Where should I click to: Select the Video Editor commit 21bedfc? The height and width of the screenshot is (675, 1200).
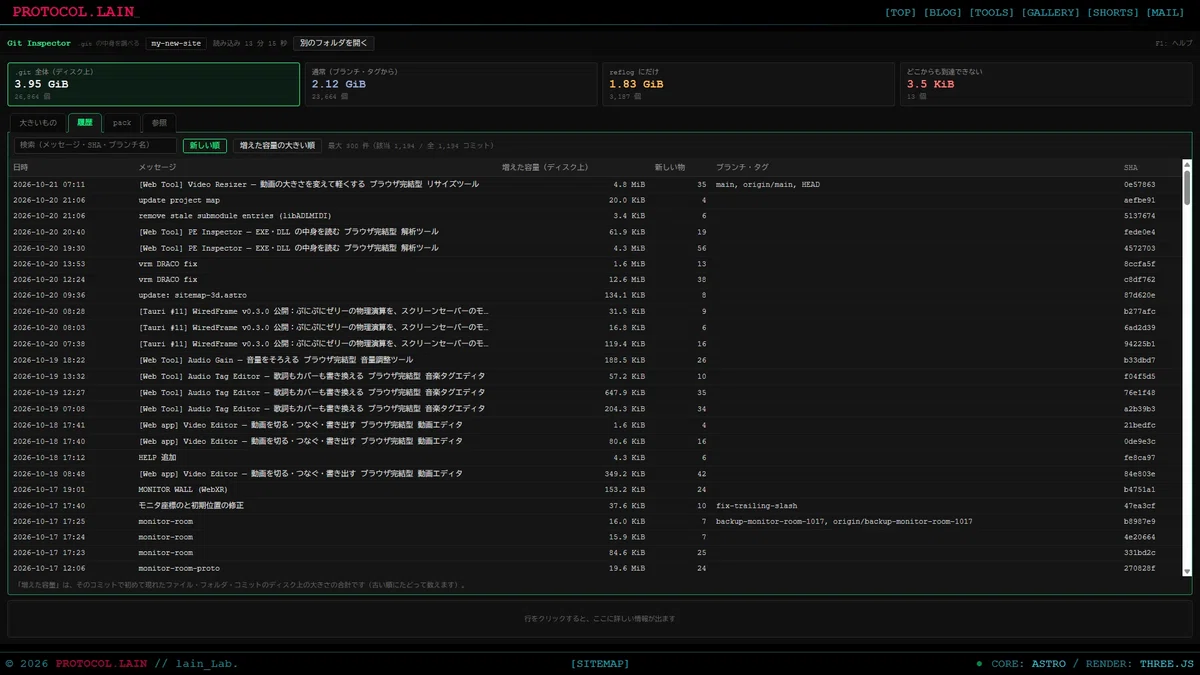coord(595,425)
